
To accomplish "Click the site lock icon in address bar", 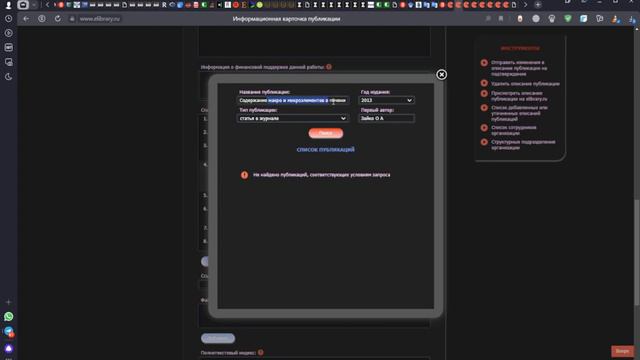I will [x=72, y=19].
